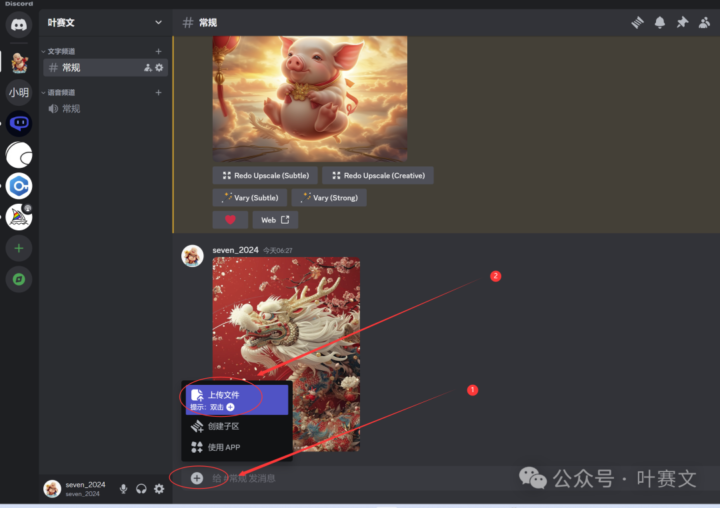Screen dimensions: 720x508
Task: Favorite the image with heart button
Action: coord(231,220)
